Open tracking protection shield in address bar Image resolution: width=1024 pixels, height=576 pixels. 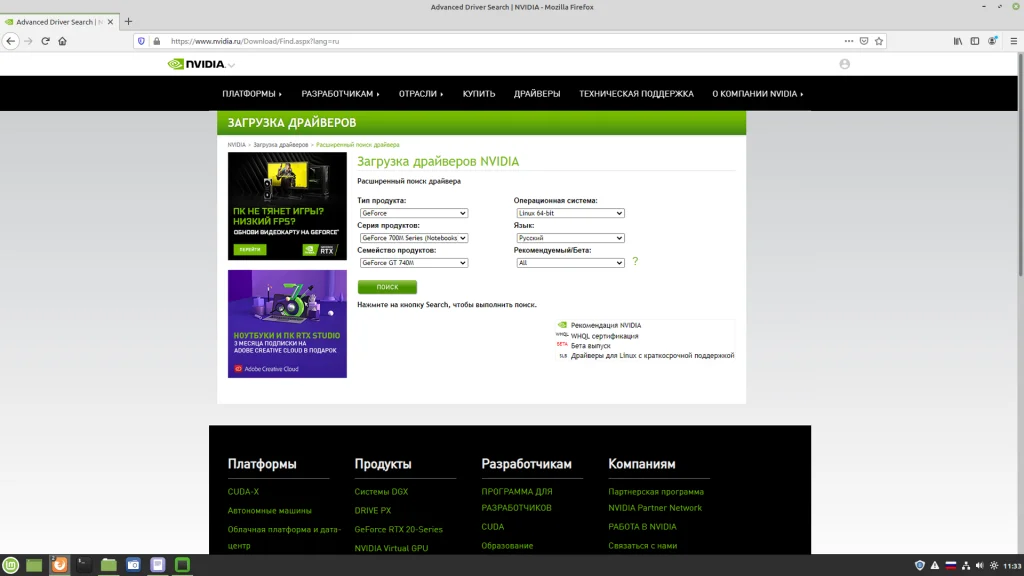point(141,41)
